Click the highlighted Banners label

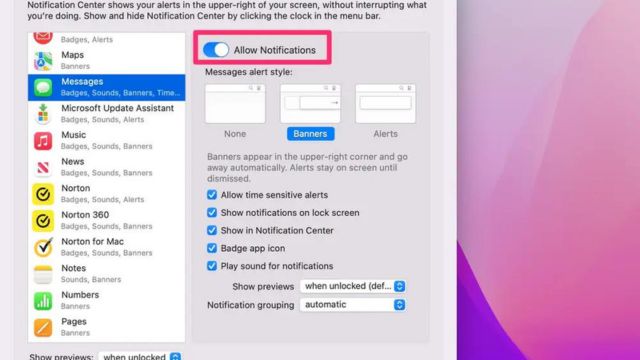coord(311,134)
